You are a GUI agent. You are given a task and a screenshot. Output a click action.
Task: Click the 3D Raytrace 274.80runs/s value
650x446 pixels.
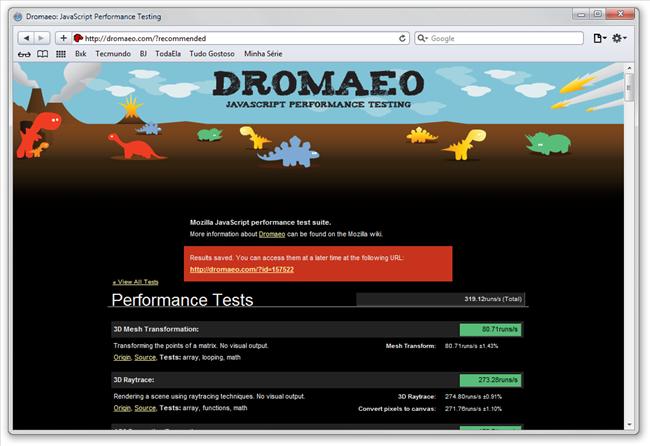point(473,397)
